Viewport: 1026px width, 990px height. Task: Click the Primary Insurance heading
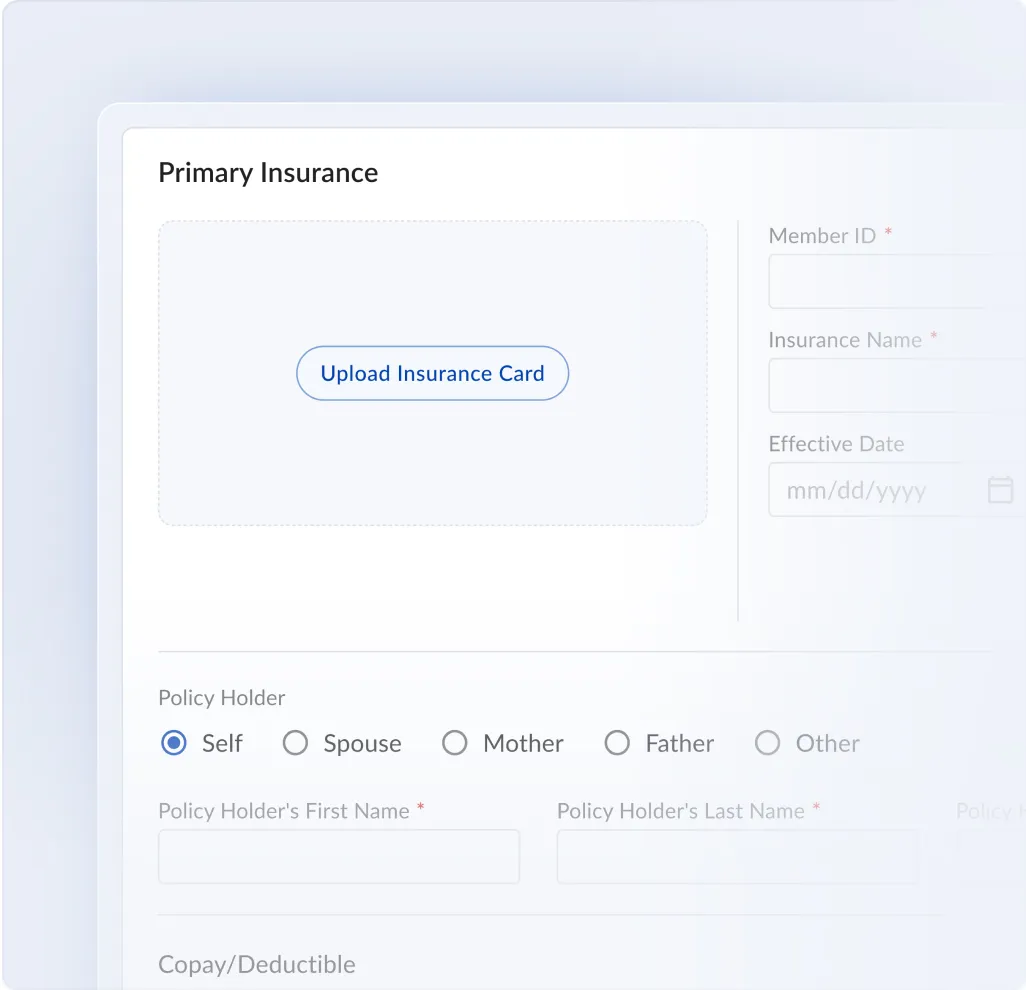point(268,173)
